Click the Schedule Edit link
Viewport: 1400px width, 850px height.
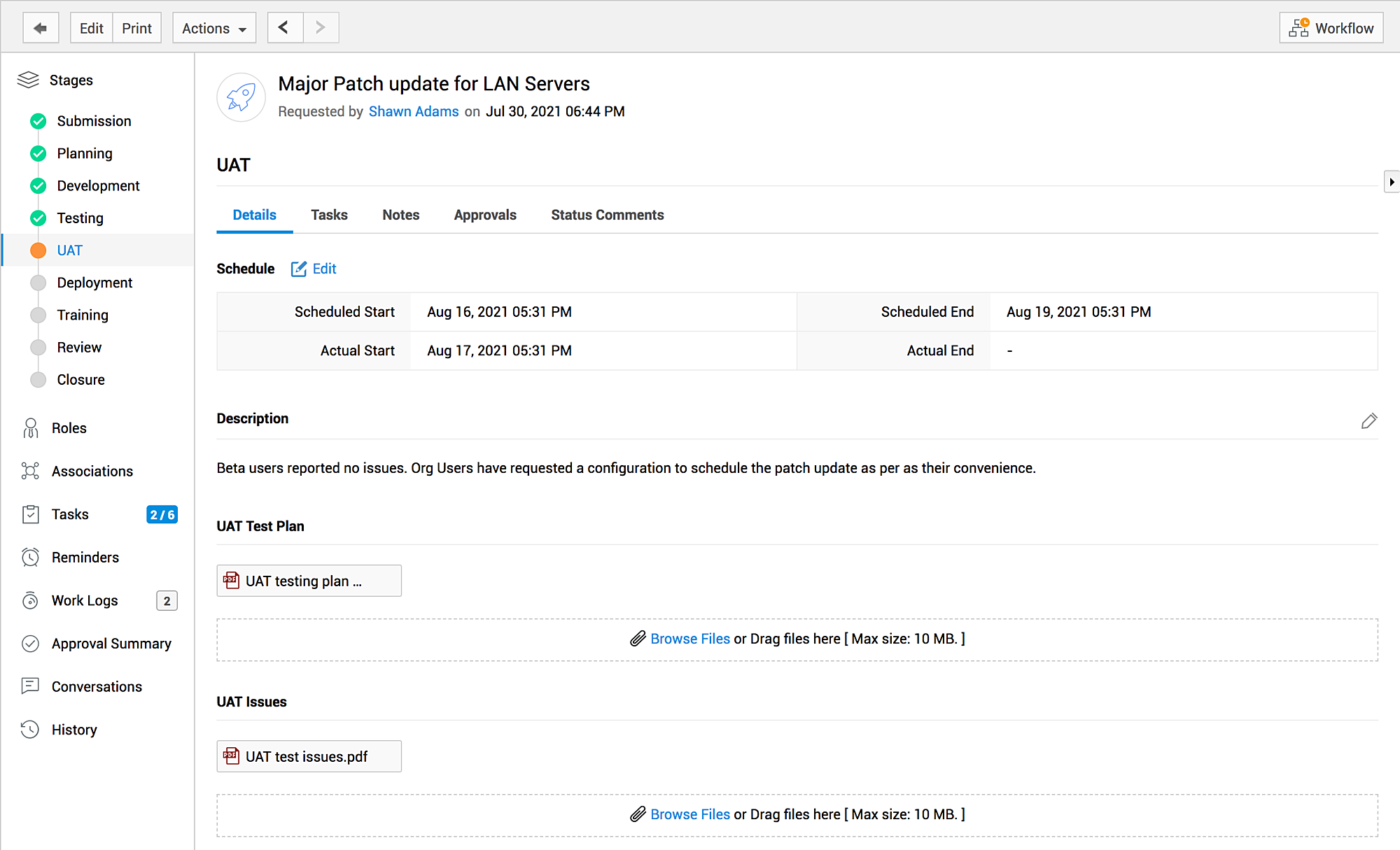(x=314, y=269)
